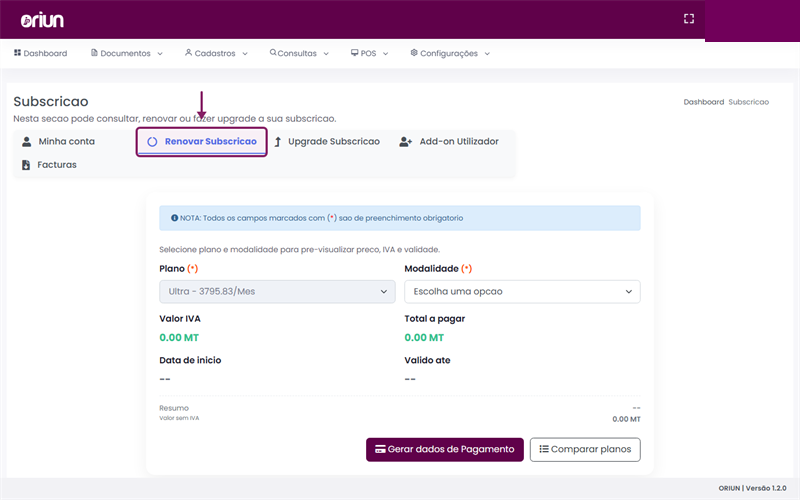Switch to Upgrade Subscricao tab

[x=327, y=142]
